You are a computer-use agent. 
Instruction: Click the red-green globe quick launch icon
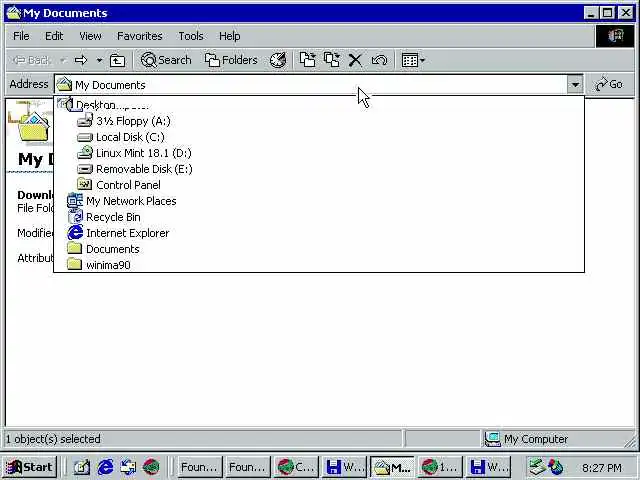point(151,467)
